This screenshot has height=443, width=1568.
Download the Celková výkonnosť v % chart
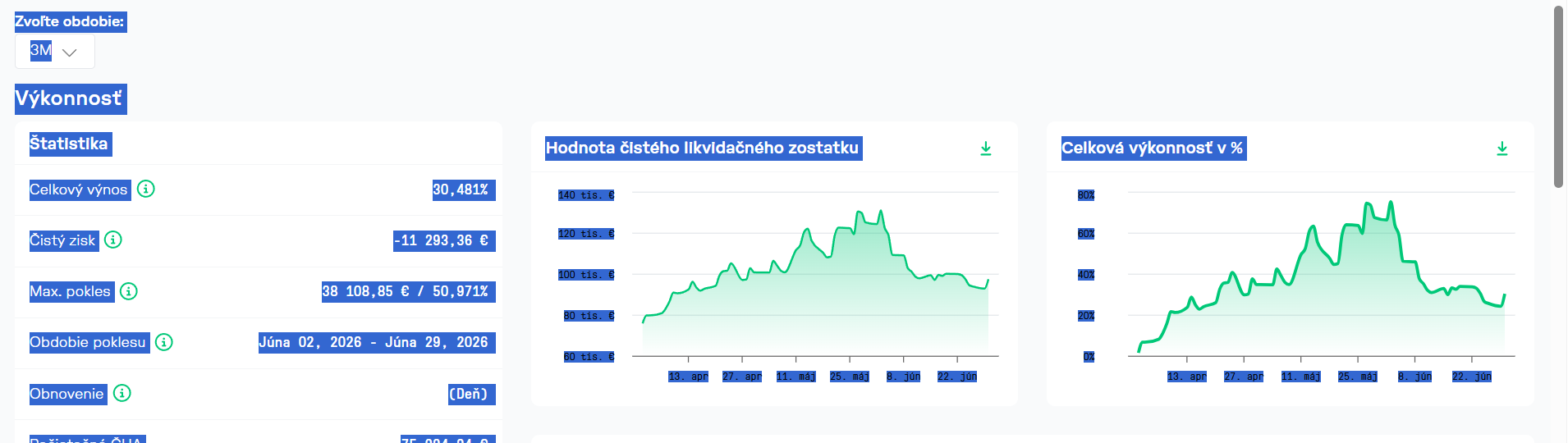coord(1502,148)
